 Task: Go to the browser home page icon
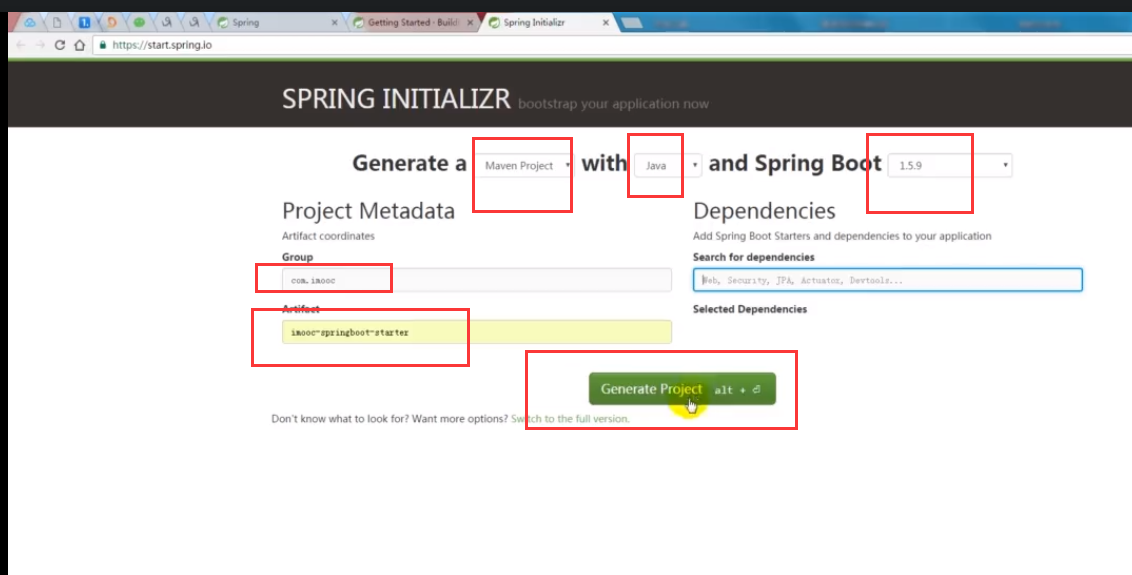point(79,45)
